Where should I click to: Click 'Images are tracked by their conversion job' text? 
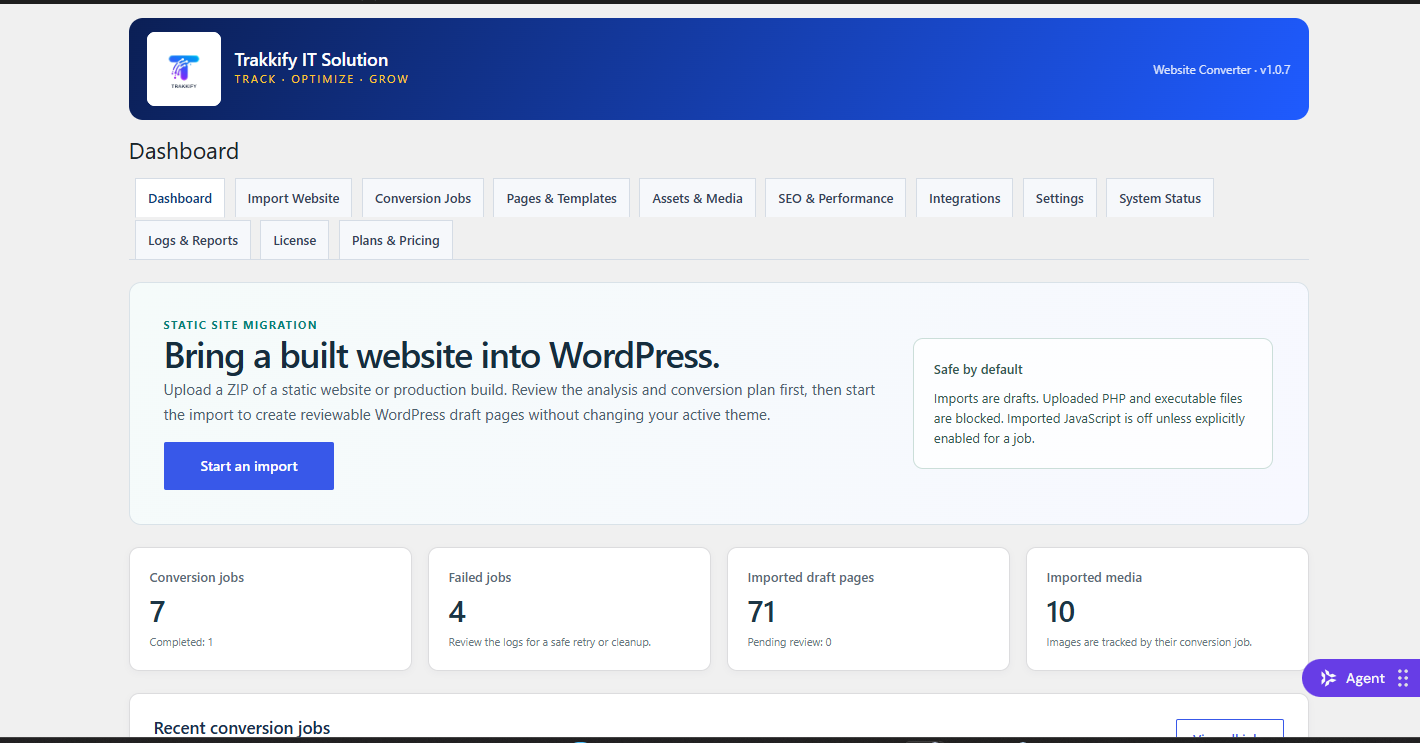1149,642
